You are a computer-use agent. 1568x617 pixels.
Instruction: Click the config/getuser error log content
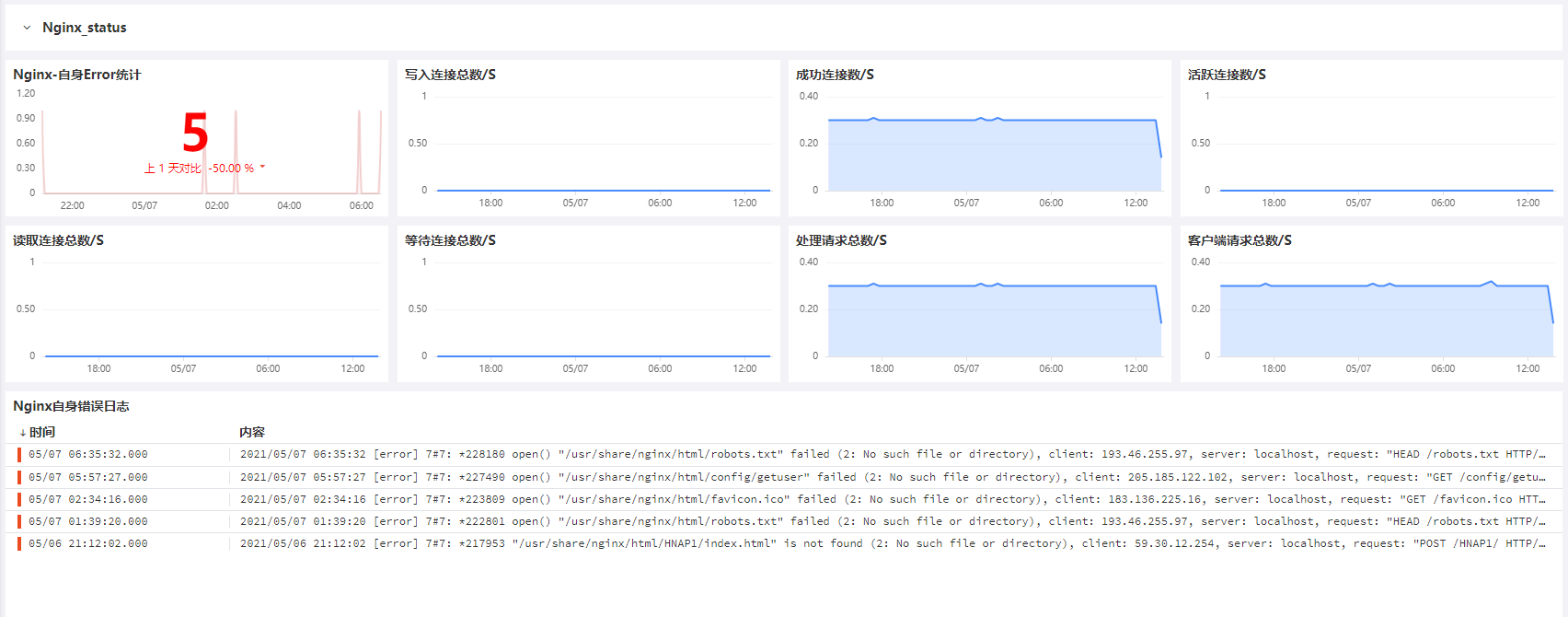tap(893, 477)
